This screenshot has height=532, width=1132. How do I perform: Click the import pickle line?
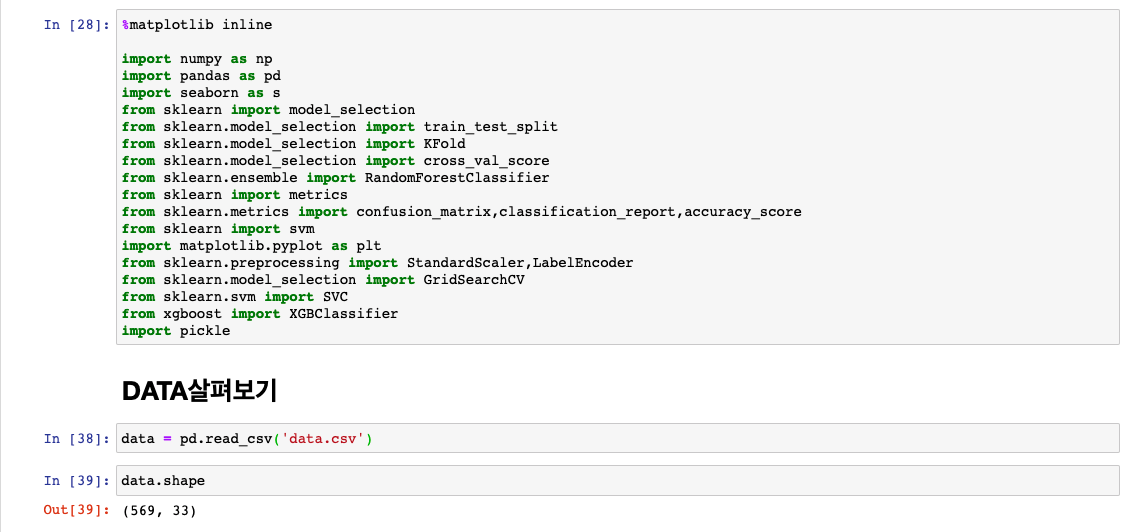click(x=176, y=331)
